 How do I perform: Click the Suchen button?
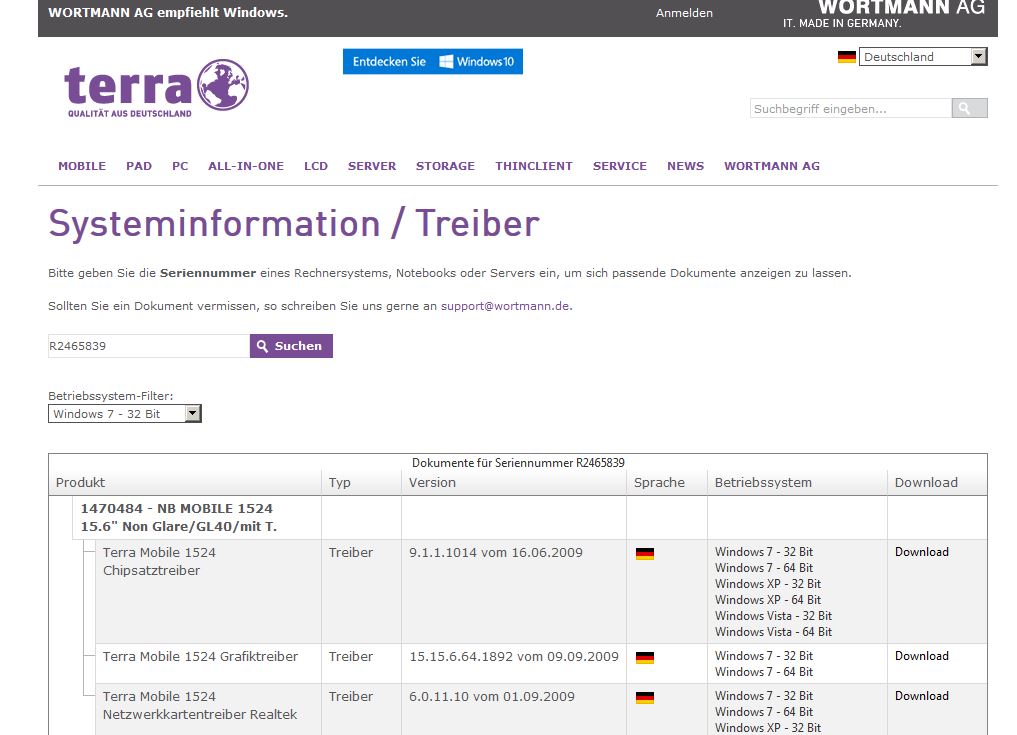point(291,346)
